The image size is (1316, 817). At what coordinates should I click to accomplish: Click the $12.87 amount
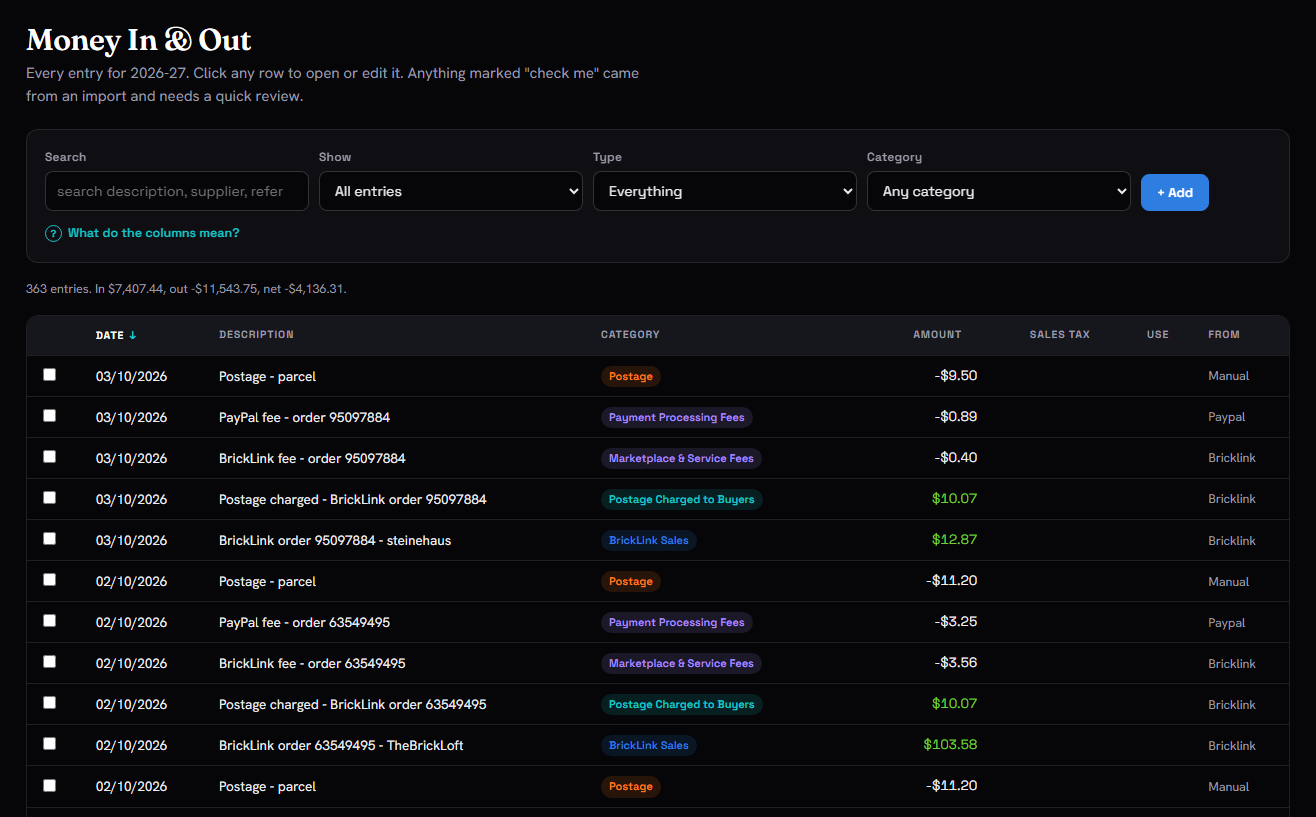pos(954,539)
